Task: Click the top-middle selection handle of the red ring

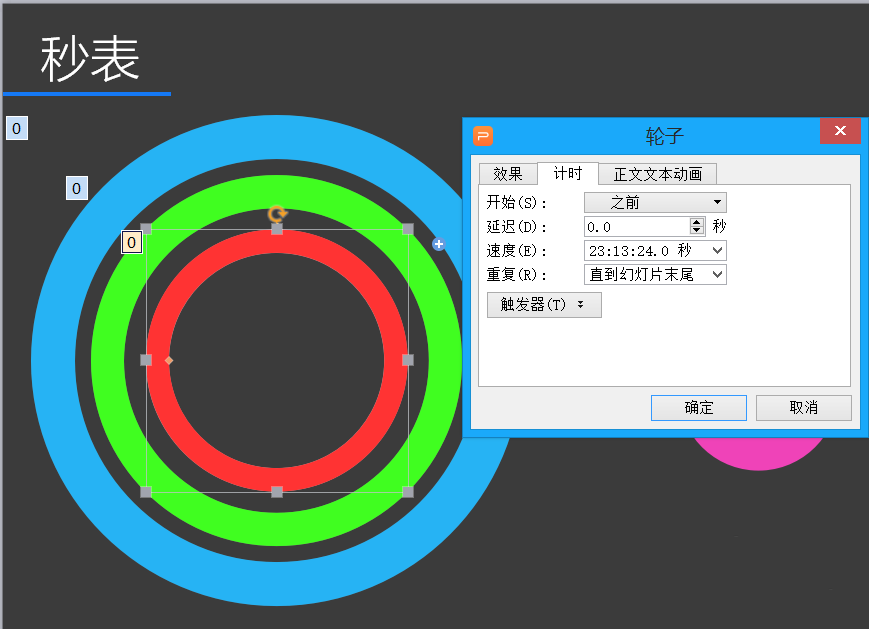Action: 277,229
